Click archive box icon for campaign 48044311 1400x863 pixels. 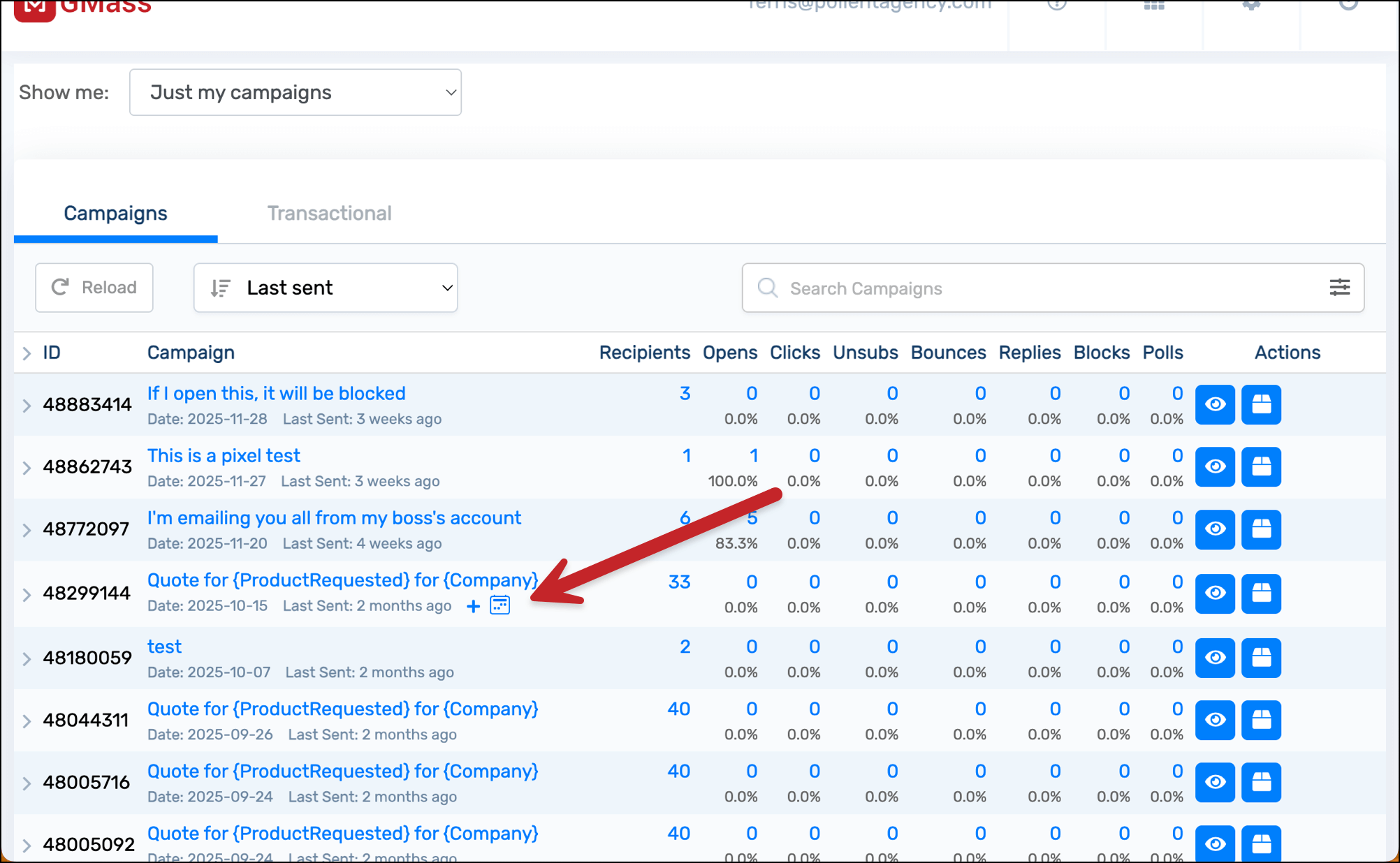(1260, 720)
